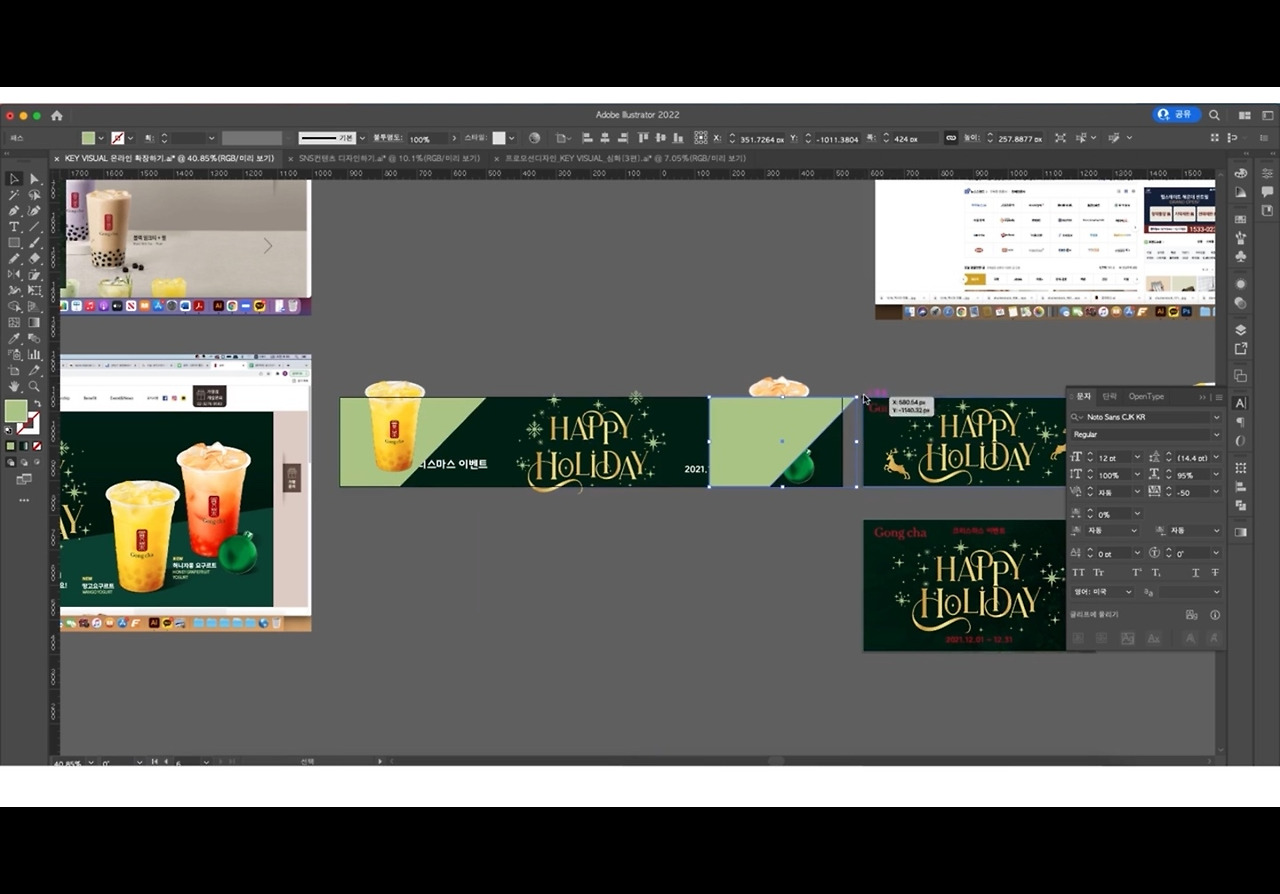The width and height of the screenshot is (1280, 894).
Task: Select the Line Segment tool
Action: tap(34, 227)
